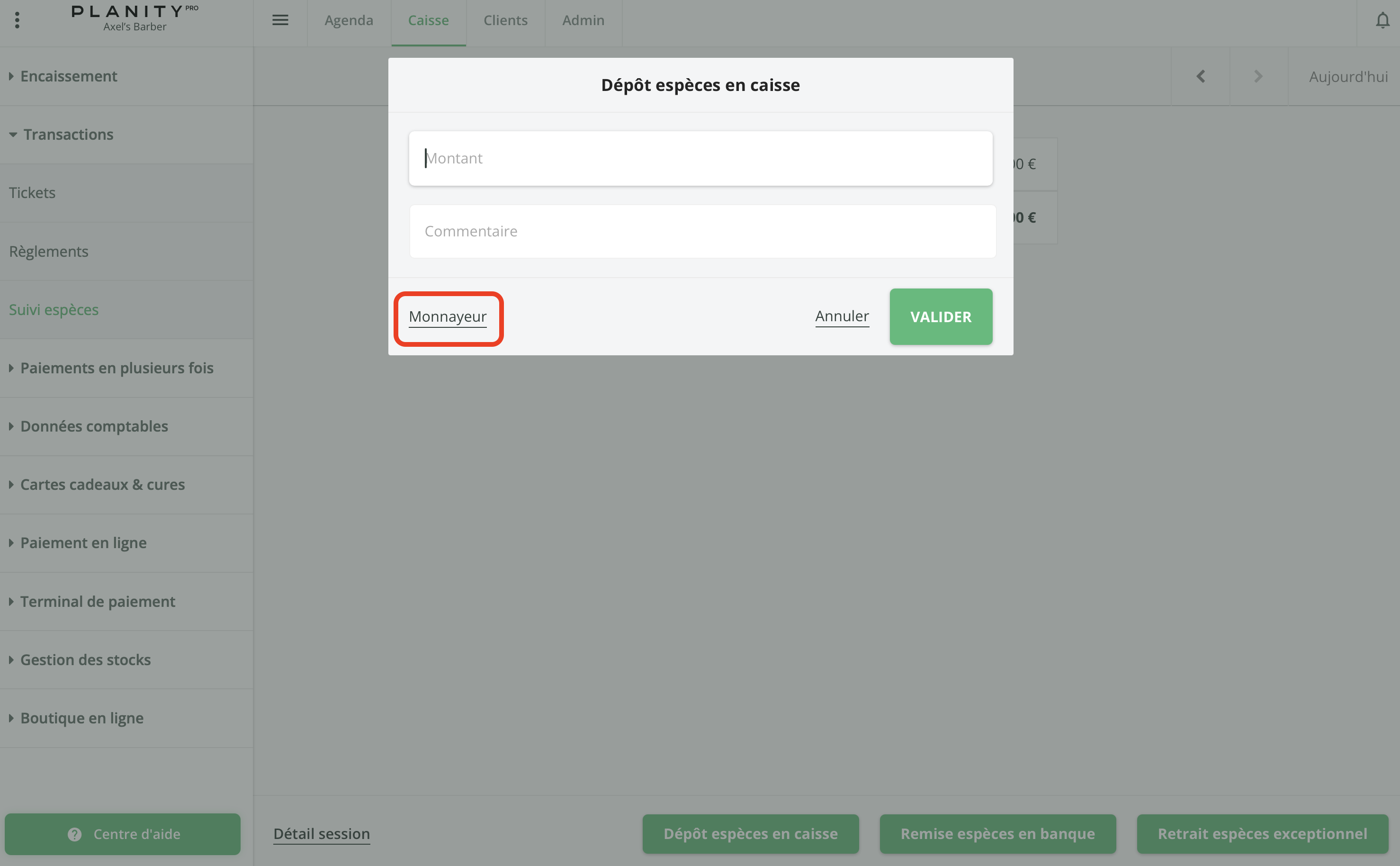Focus the Commentaire text field

coord(702,231)
